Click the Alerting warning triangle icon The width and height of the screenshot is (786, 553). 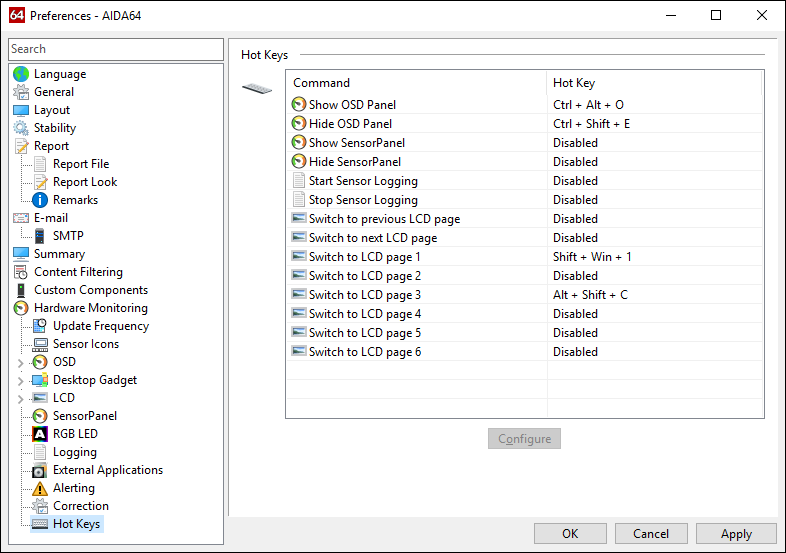(x=40, y=488)
